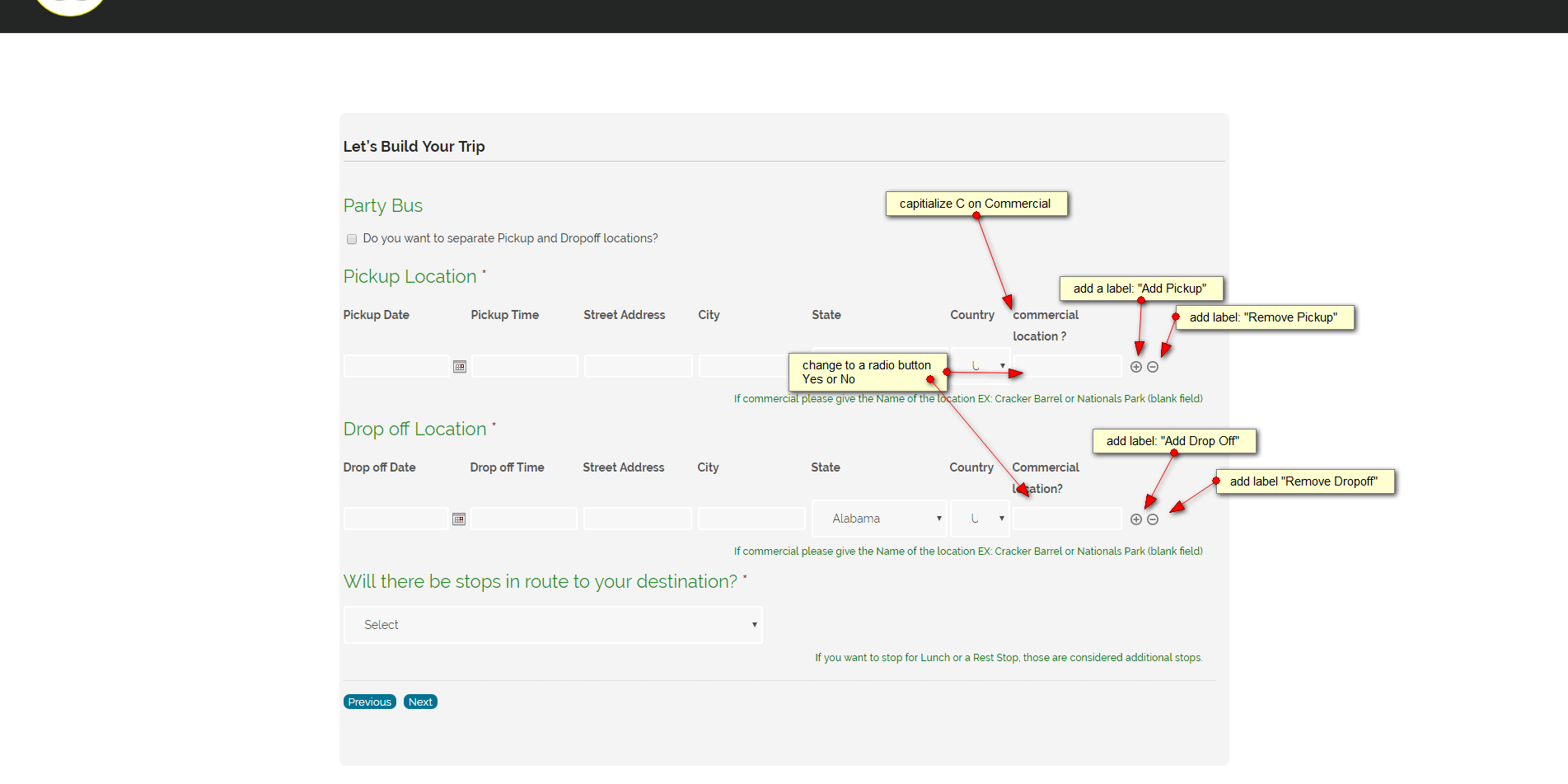Image resolution: width=1568 pixels, height=784 pixels.
Task: Select the "Pickup Time" column label
Action: point(505,315)
